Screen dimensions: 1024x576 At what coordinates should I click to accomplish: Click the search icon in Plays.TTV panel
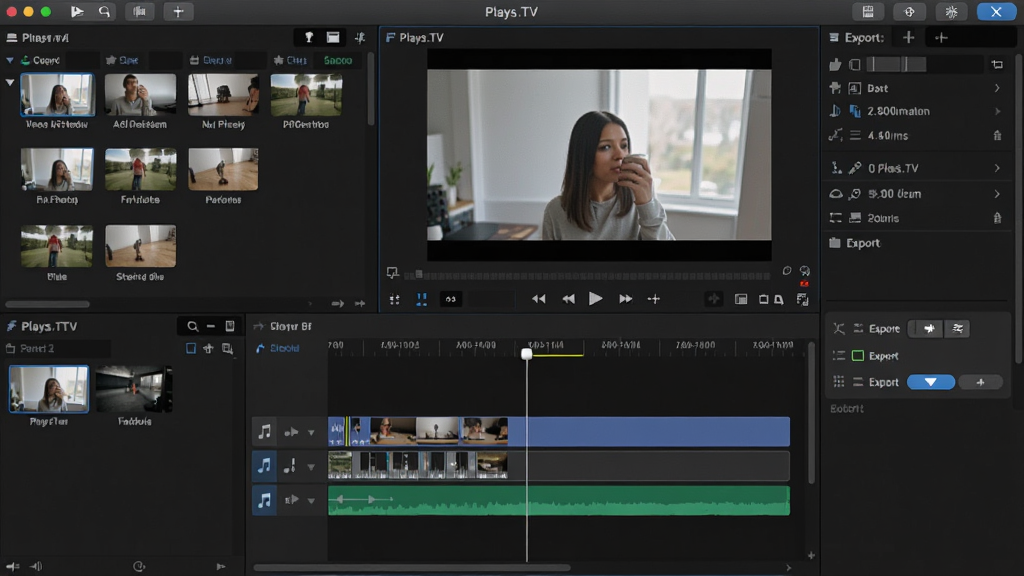click(193, 326)
